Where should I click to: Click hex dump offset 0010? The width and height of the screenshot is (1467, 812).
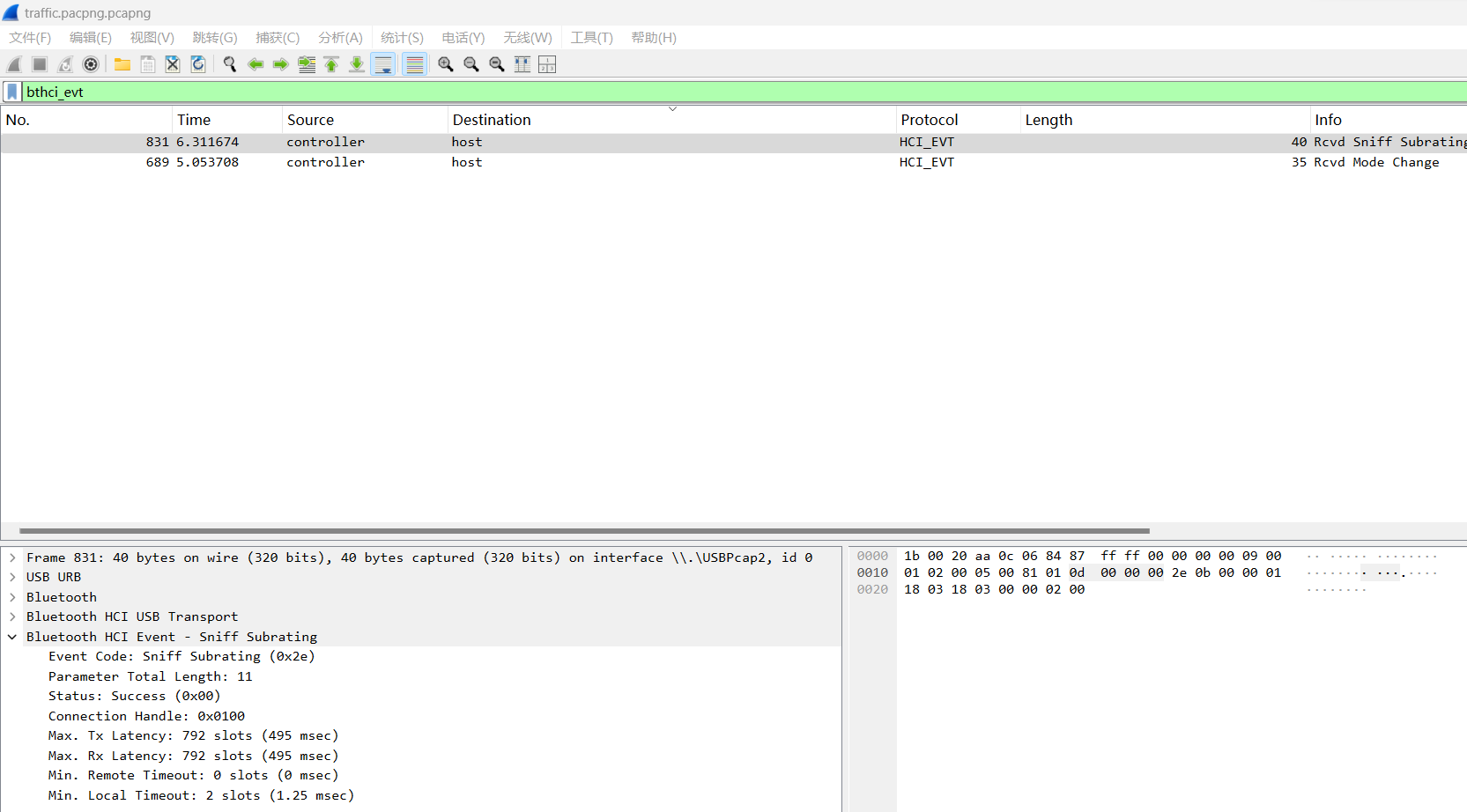[872, 572]
